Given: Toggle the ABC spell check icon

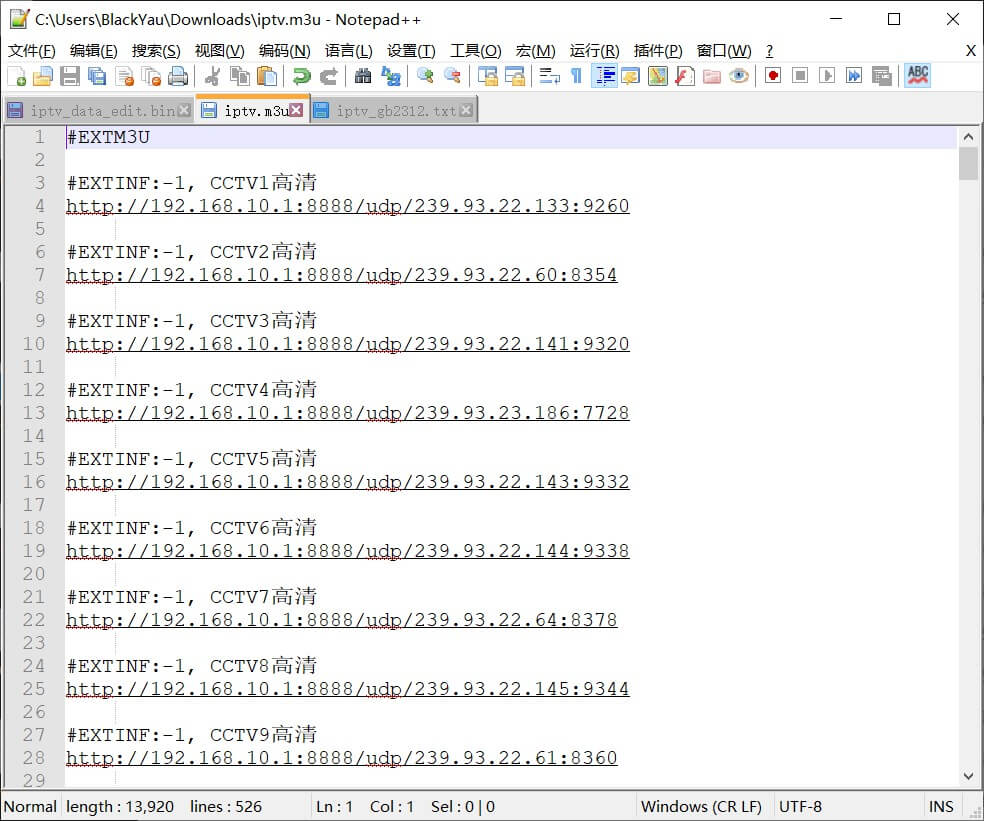Looking at the screenshot, I should 917,77.
